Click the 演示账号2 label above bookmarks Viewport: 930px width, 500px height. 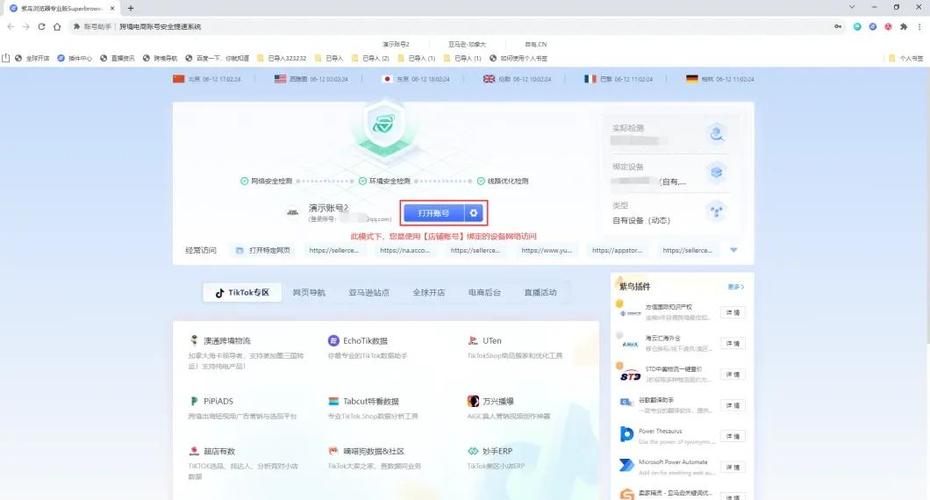coord(396,44)
